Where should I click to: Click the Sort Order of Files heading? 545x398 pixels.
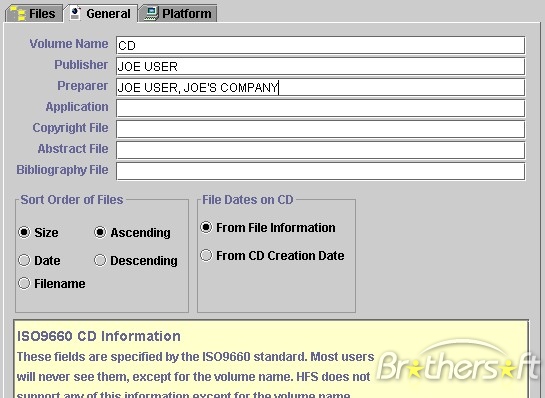point(72,200)
